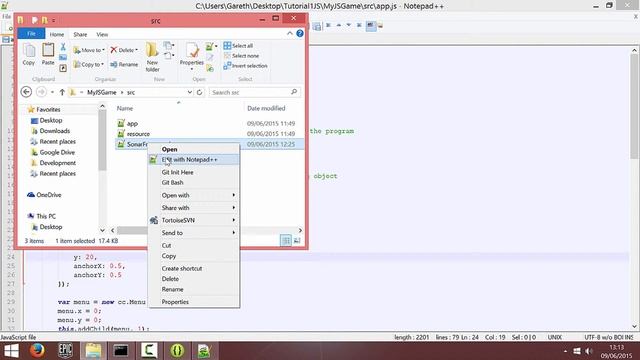This screenshot has width=640, height=360.
Task: Choose Cut in the context menu
Action: pos(193,245)
